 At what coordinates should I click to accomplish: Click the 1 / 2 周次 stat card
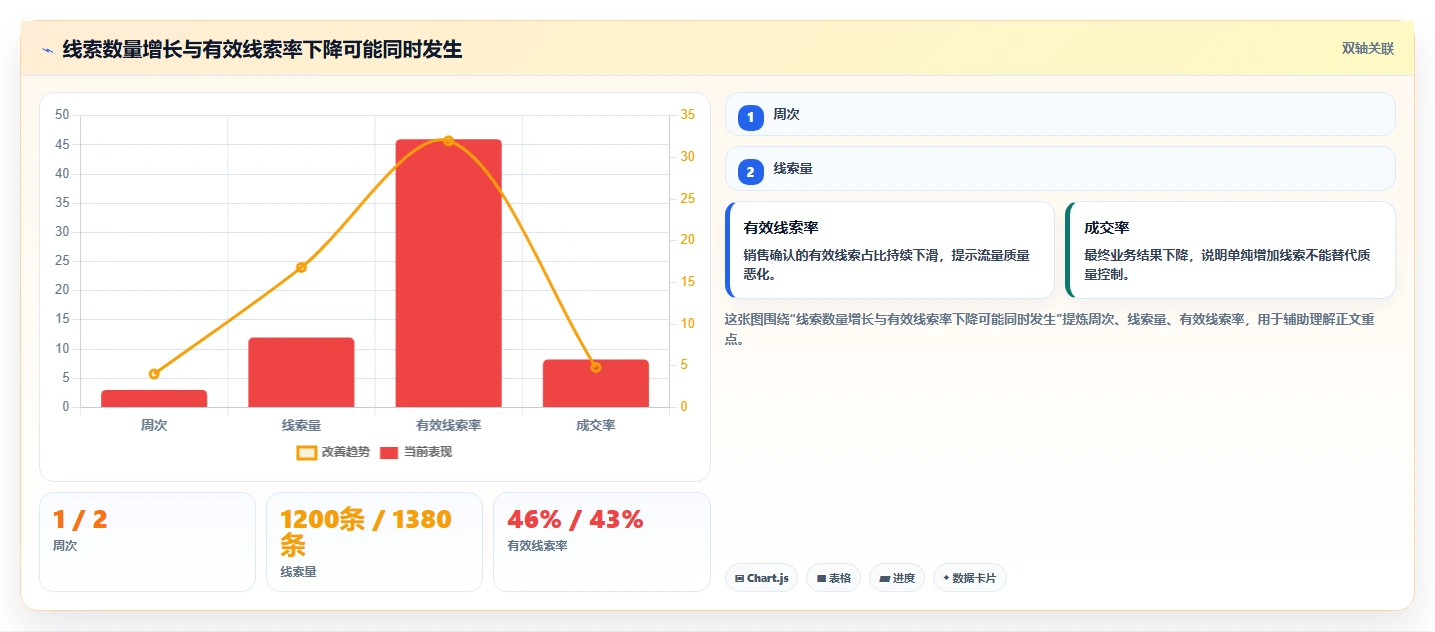click(x=147, y=542)
